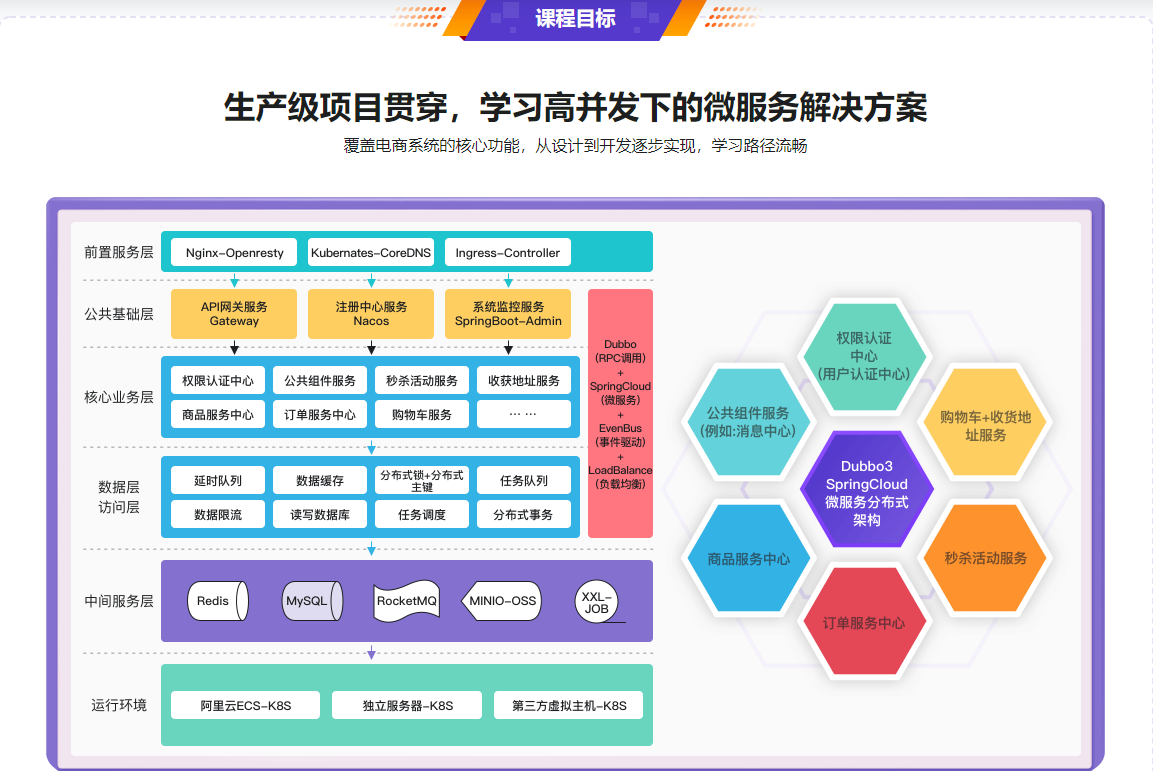The width and height of the screenshot is (1153, 771).
Task: Open the RocketMQ middleware icon
Action: (x=406, y=601)
